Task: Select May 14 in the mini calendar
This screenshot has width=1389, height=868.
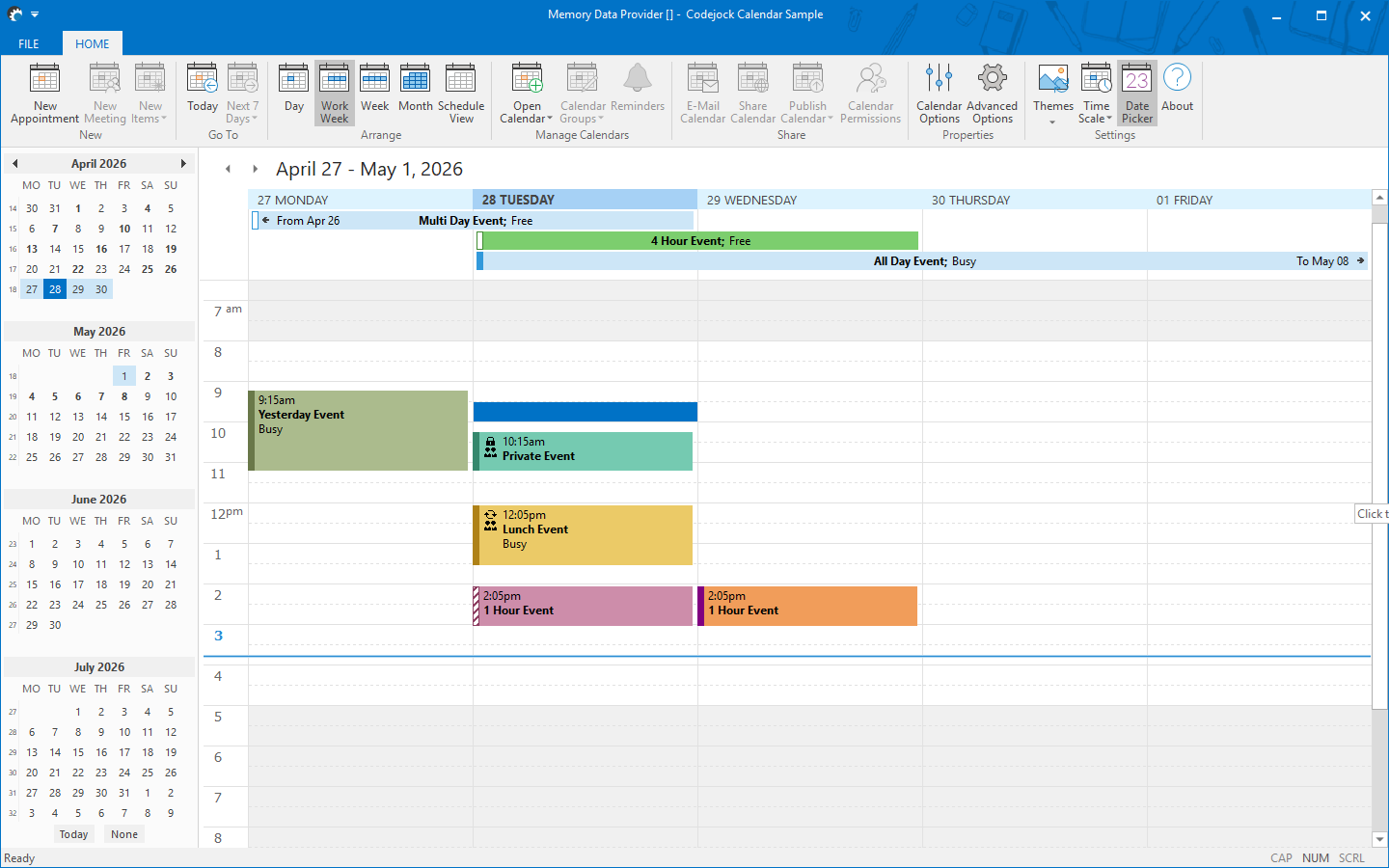Action: [x=100, y=417]
